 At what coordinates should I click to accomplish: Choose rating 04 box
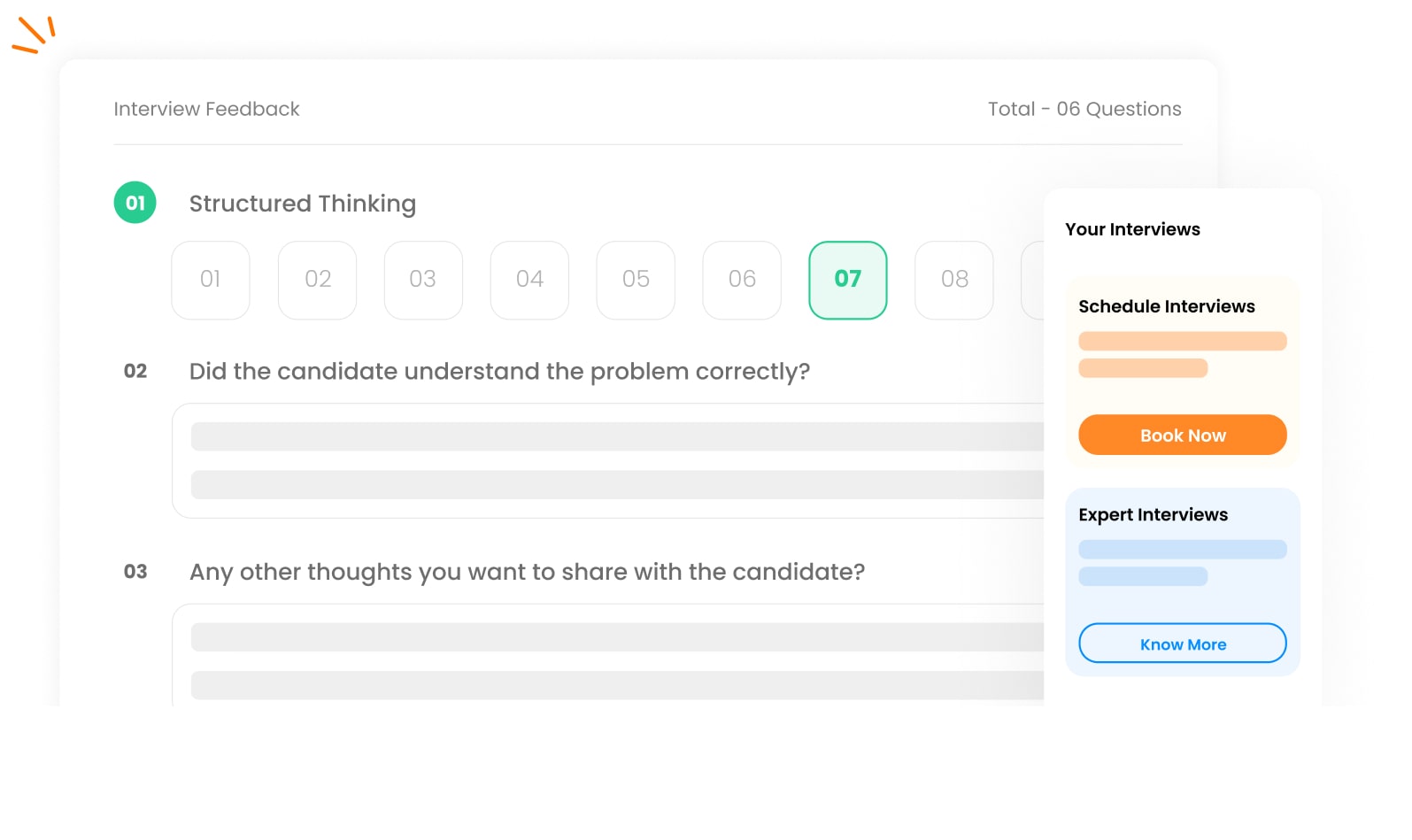click(529, 280)
